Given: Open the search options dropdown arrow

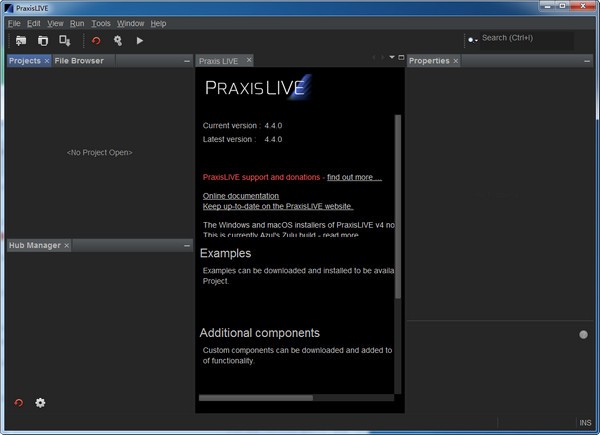Looking at the screenshot, I should click(472, 39).
